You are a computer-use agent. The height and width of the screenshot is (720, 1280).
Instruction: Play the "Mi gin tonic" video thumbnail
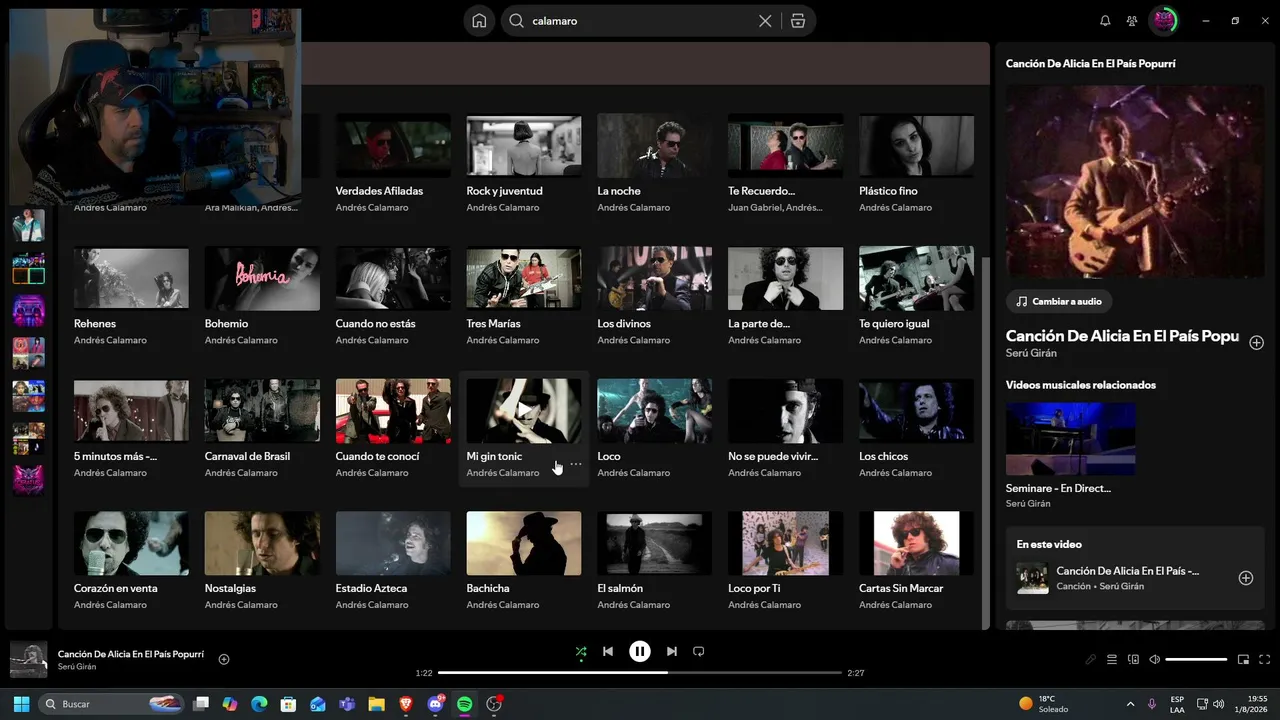(x=524, y=411)
